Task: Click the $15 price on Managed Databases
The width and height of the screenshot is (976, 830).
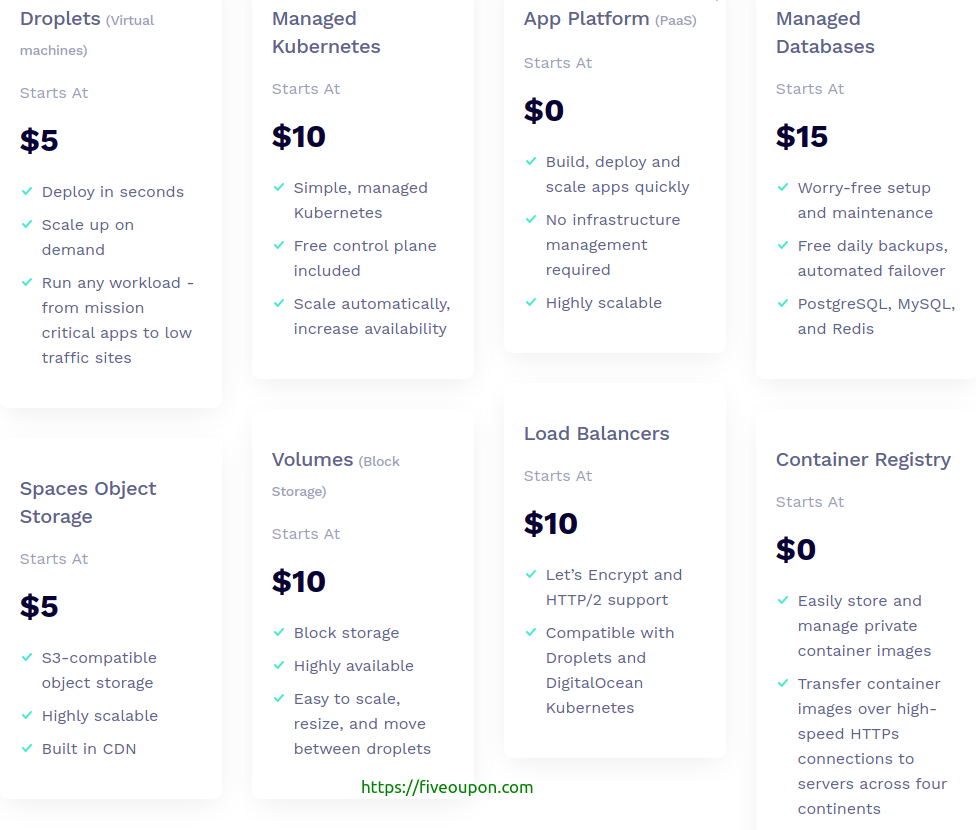Action: [x=802, y=136]
